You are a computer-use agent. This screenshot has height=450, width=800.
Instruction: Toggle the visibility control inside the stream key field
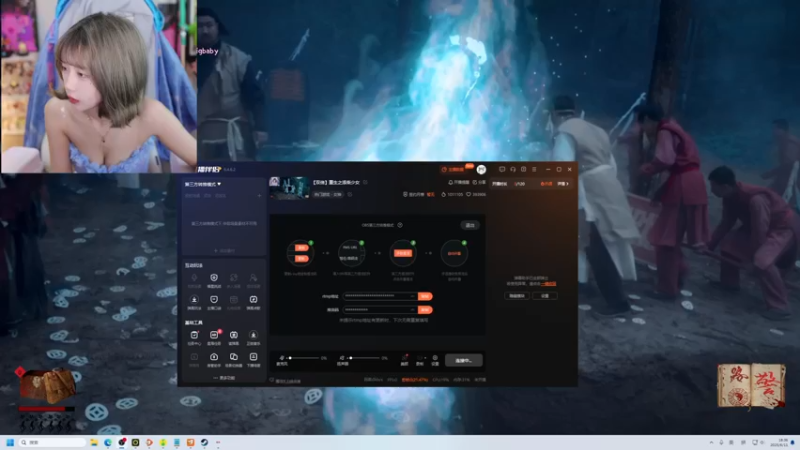pyautogui.click(x=412, y=310)
